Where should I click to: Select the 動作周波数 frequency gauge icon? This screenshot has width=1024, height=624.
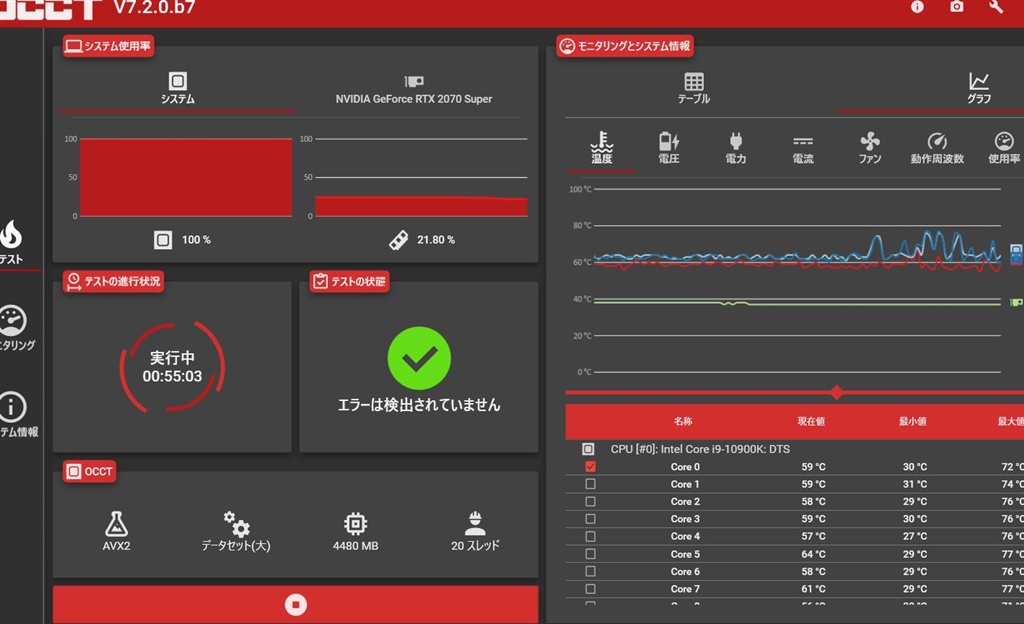(937, 148)
